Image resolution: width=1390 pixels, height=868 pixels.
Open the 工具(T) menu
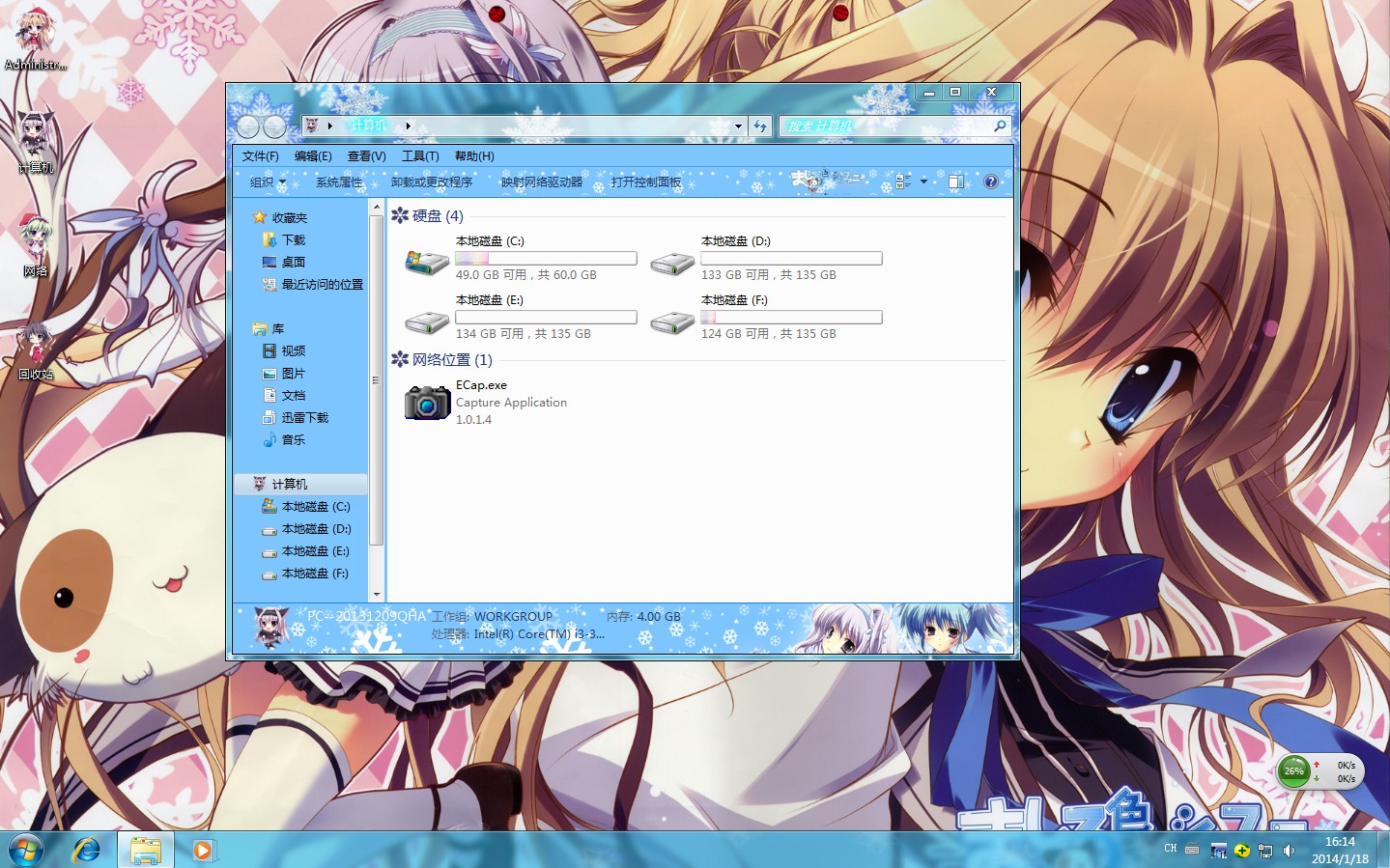420,156
